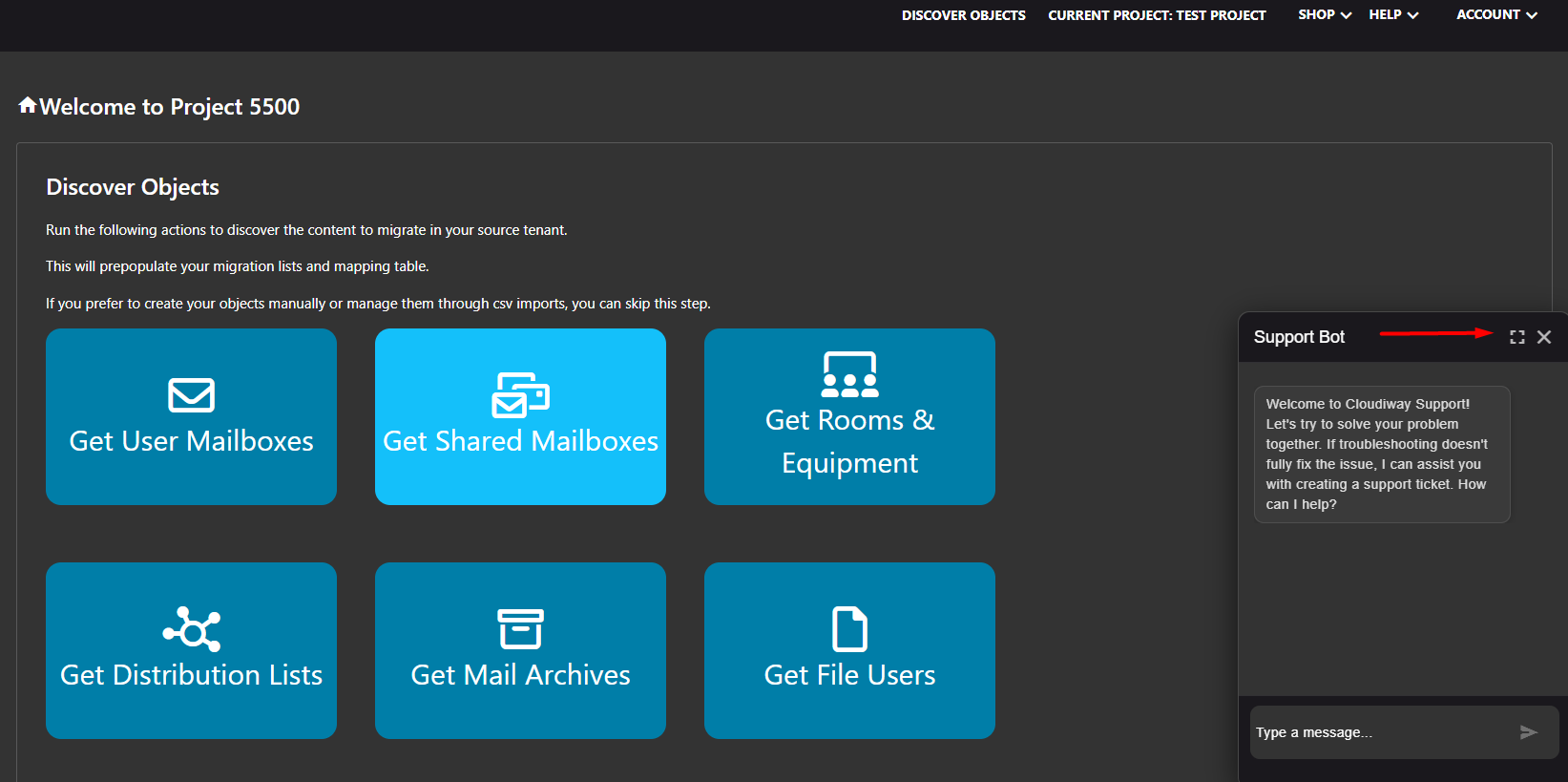
Task: Open the Shop dropdown menu
Action: (1325, 15)
